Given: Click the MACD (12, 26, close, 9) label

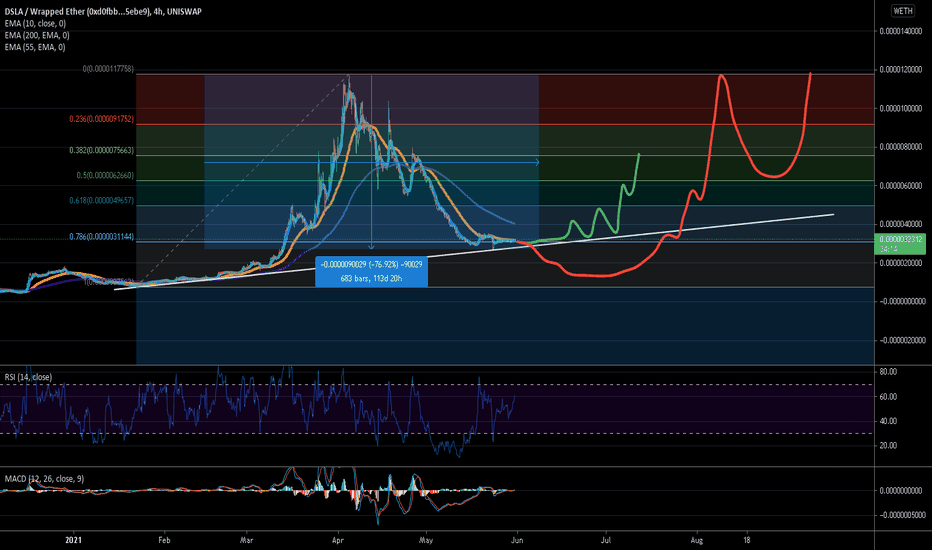Looking at the screenshot, I should (44, 479).
